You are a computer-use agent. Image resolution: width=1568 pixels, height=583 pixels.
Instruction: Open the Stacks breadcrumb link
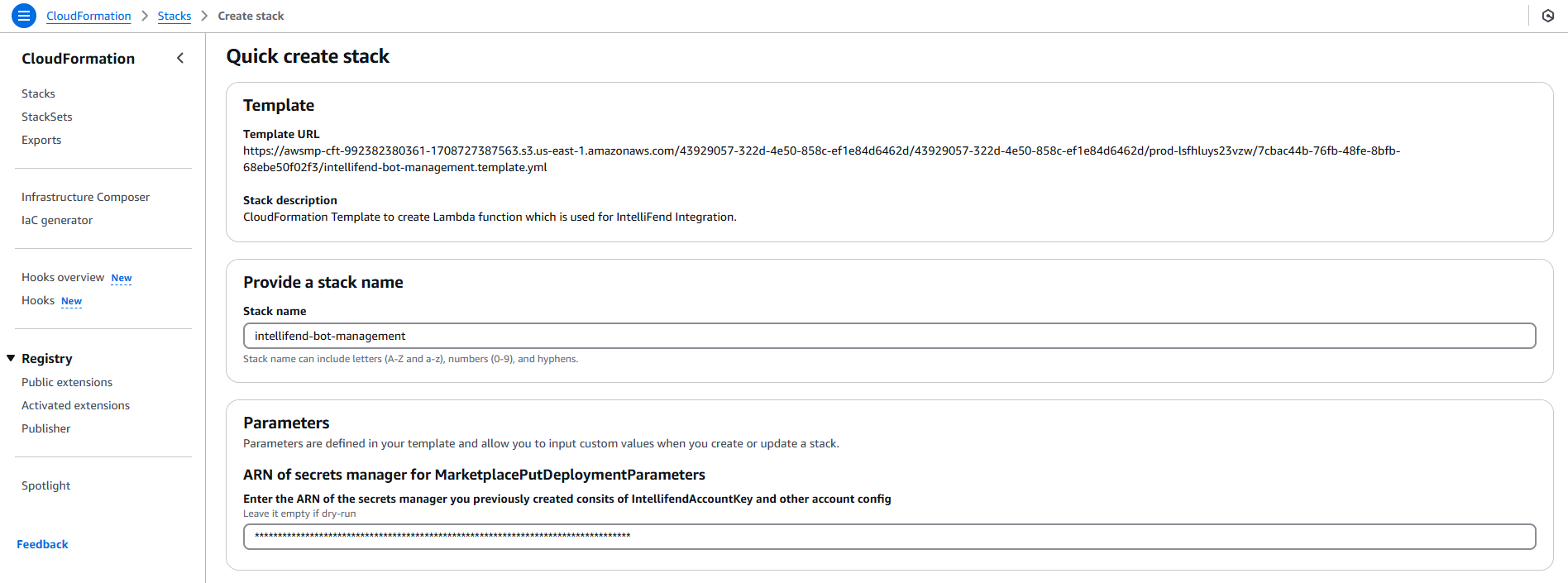click(174, 16)
